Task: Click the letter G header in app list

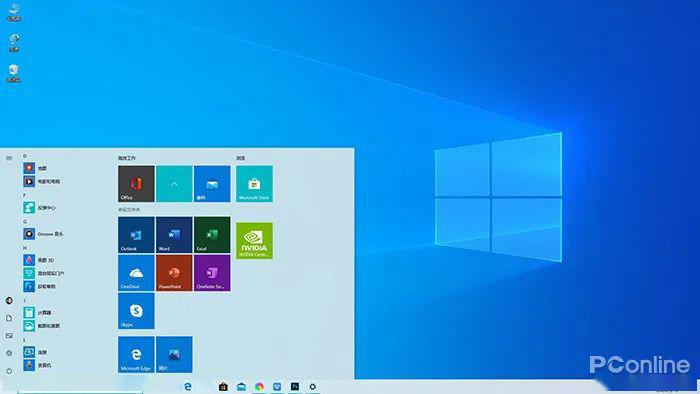Action: pos(25,221)
